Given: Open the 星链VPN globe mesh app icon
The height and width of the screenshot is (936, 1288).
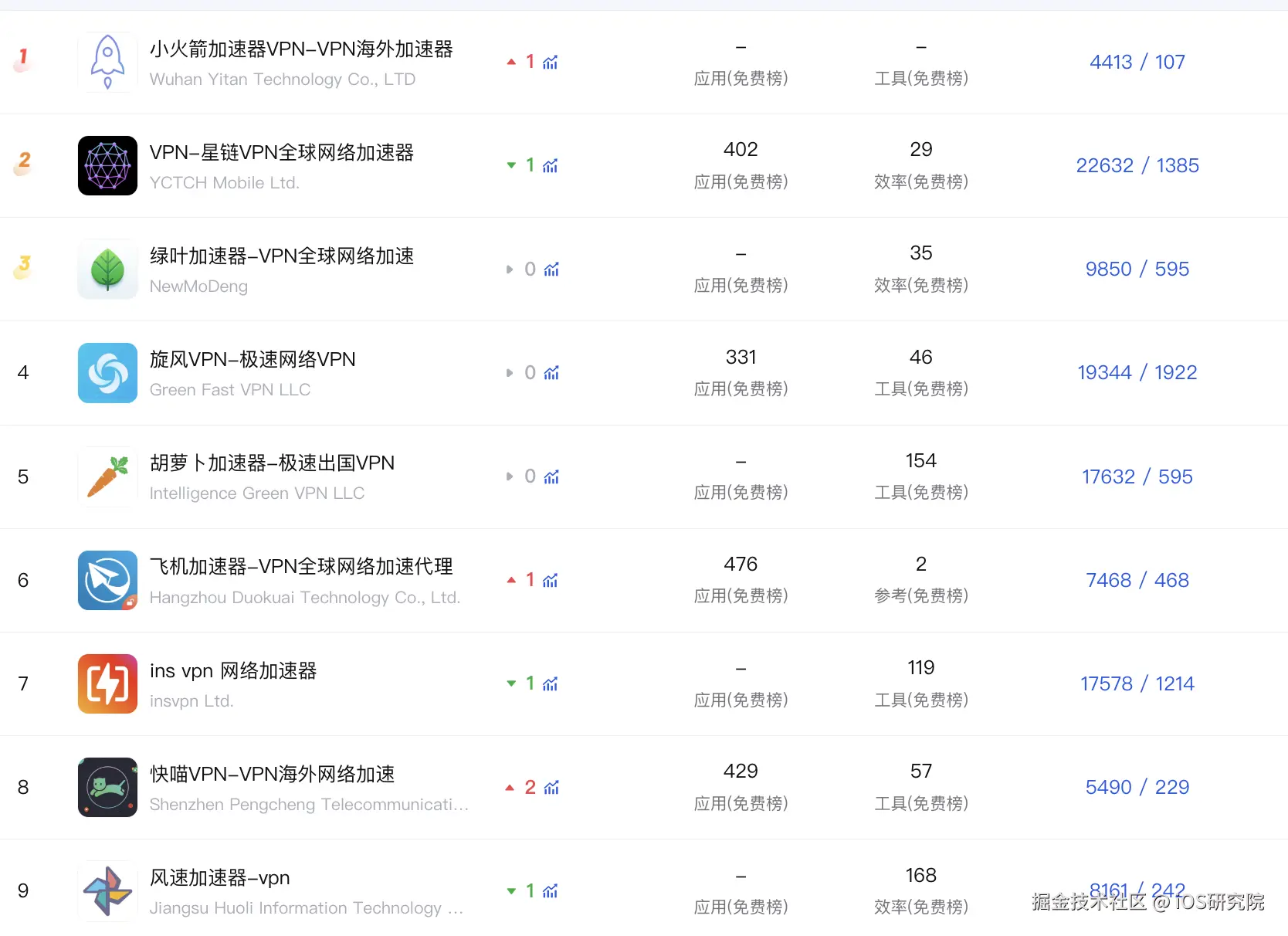Looking at the screenshot, I should (107, 165).
